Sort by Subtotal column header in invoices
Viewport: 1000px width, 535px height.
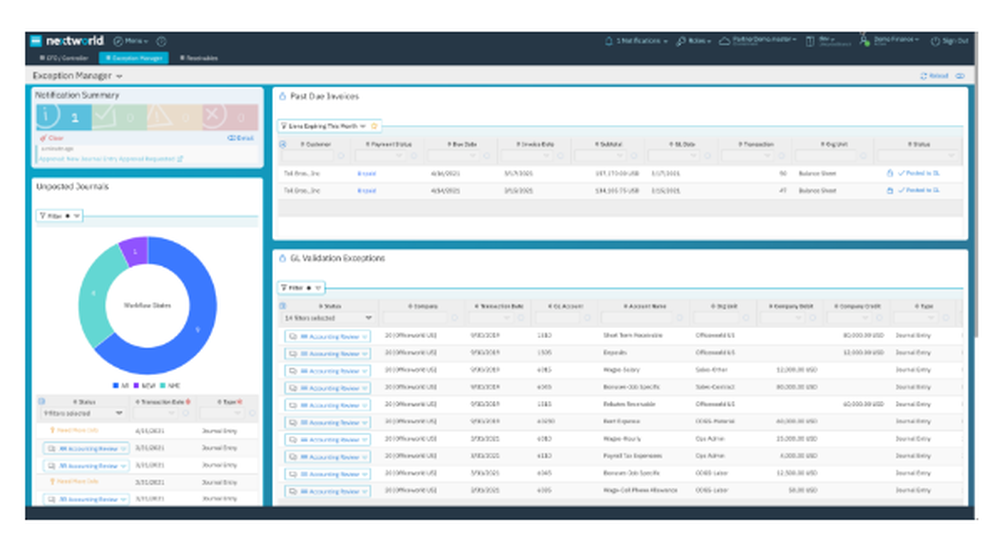(x=608, y=145)
